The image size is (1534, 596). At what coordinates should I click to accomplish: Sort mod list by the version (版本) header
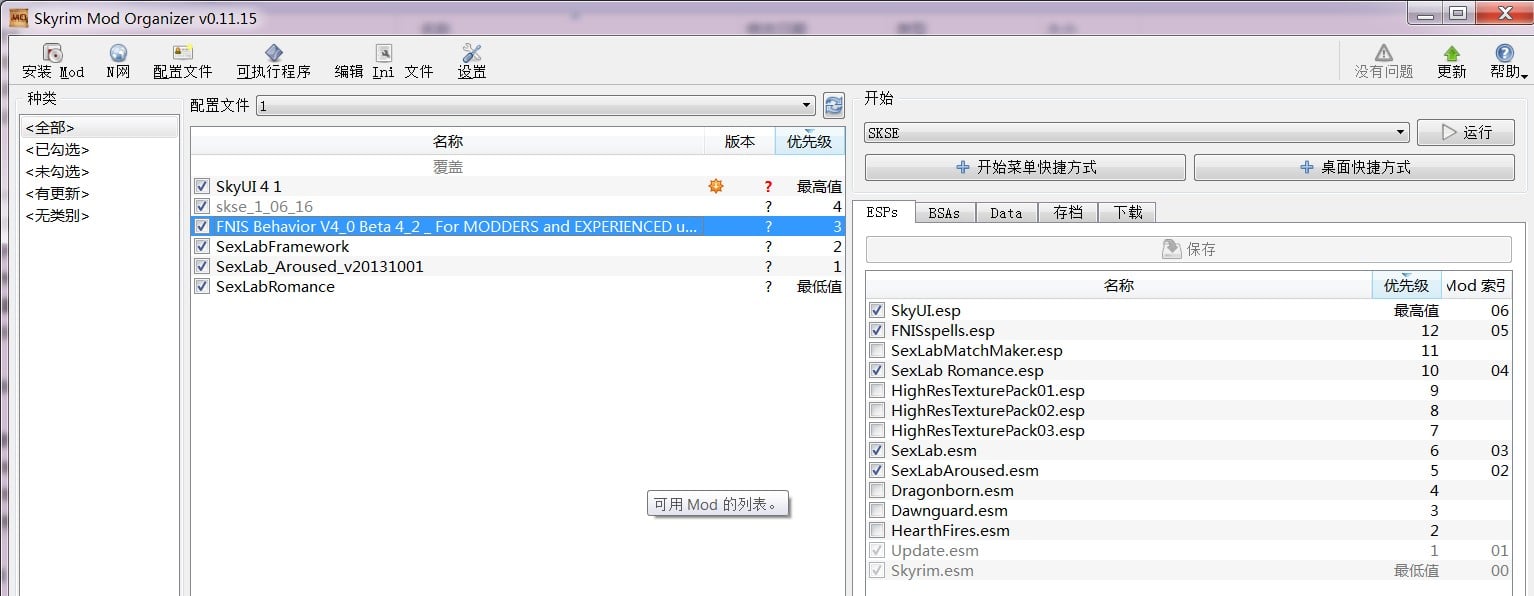[x=740, y=141]
